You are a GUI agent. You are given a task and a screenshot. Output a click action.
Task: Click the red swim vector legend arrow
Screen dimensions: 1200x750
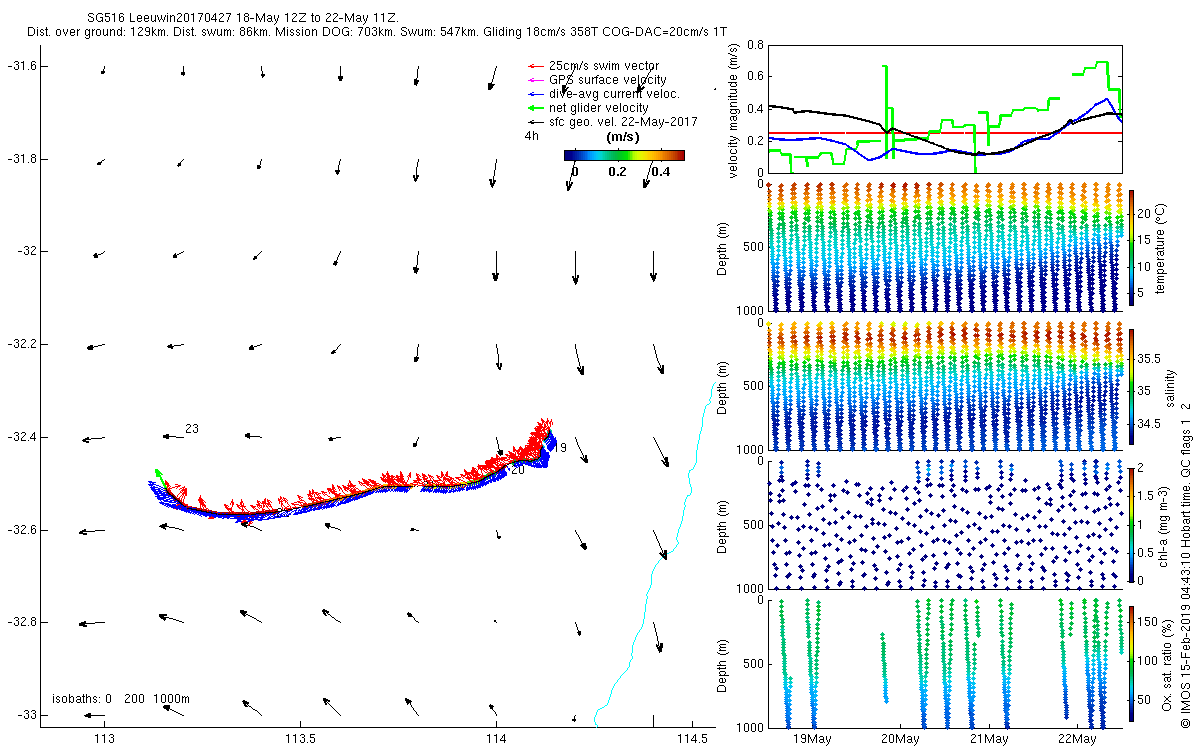[535, 66]
